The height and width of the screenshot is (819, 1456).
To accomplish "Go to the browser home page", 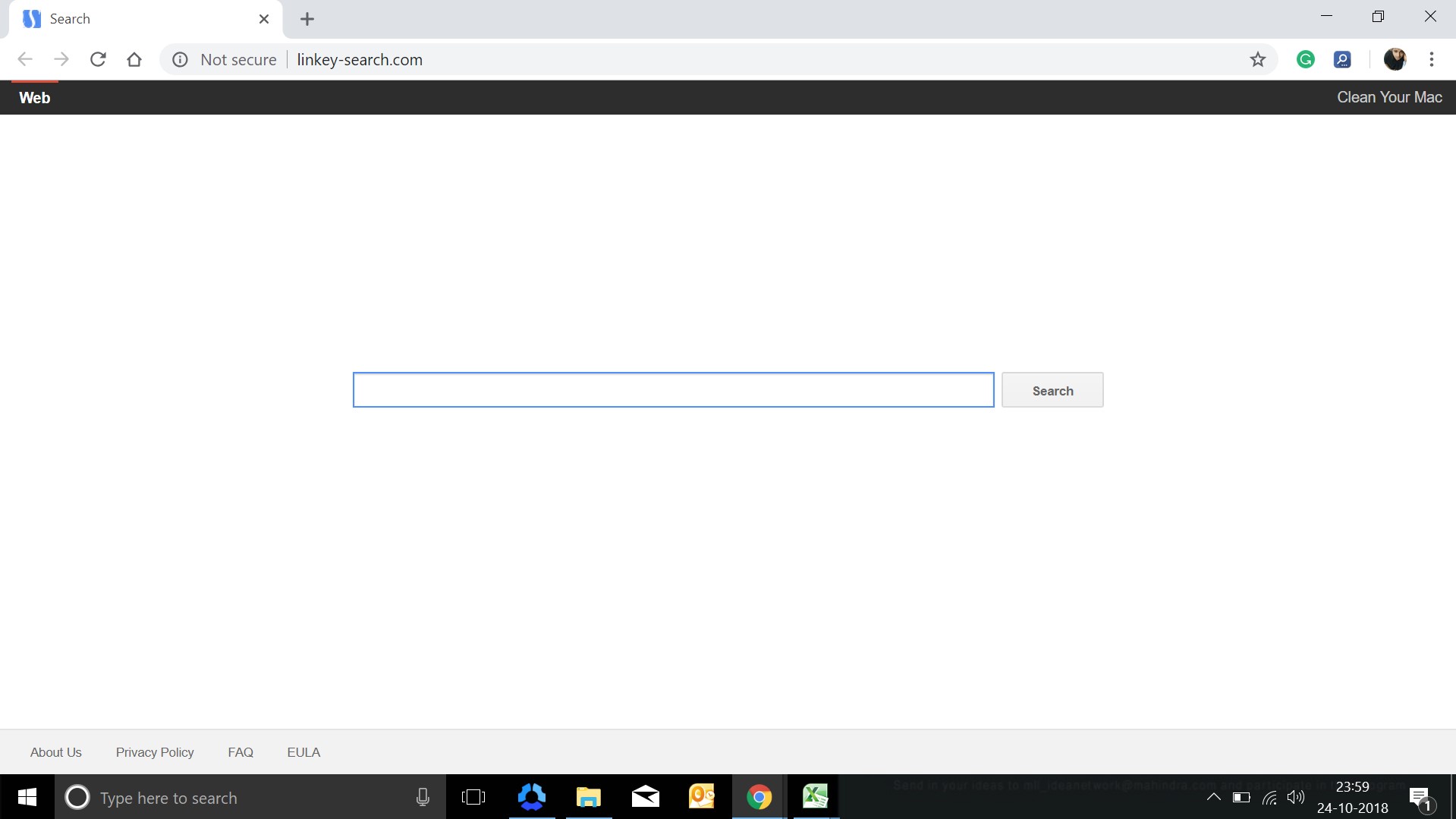I will click(x=134, y=59).
